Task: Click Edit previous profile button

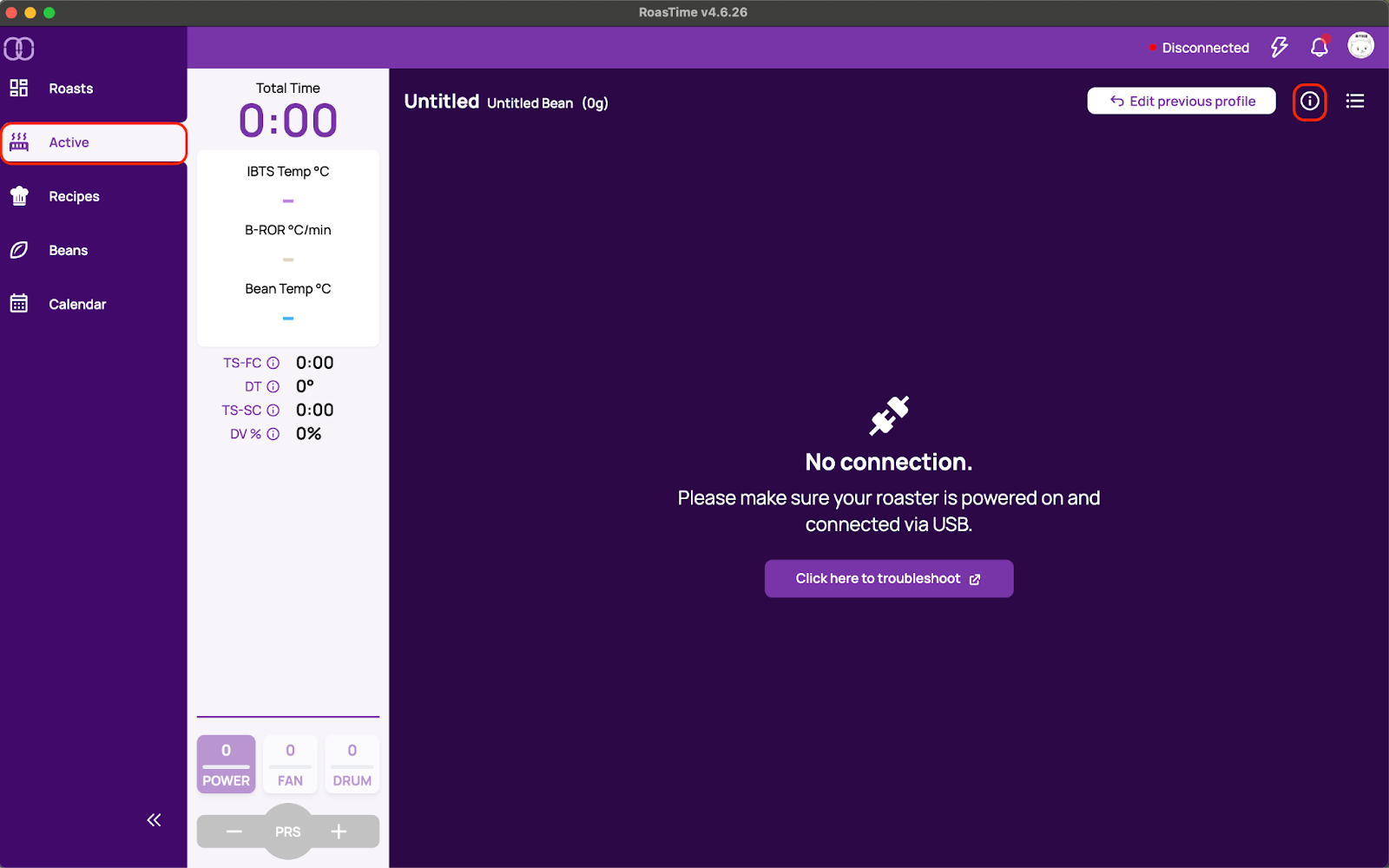Action: (x=1182, y=101)
